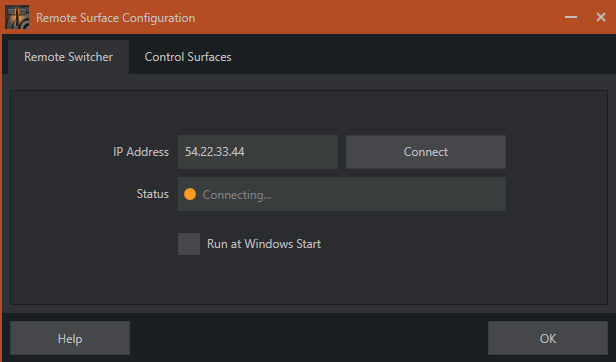Enable the Run at Windows Start checkbox
The image size is (616, 362).
pos(189,244)
